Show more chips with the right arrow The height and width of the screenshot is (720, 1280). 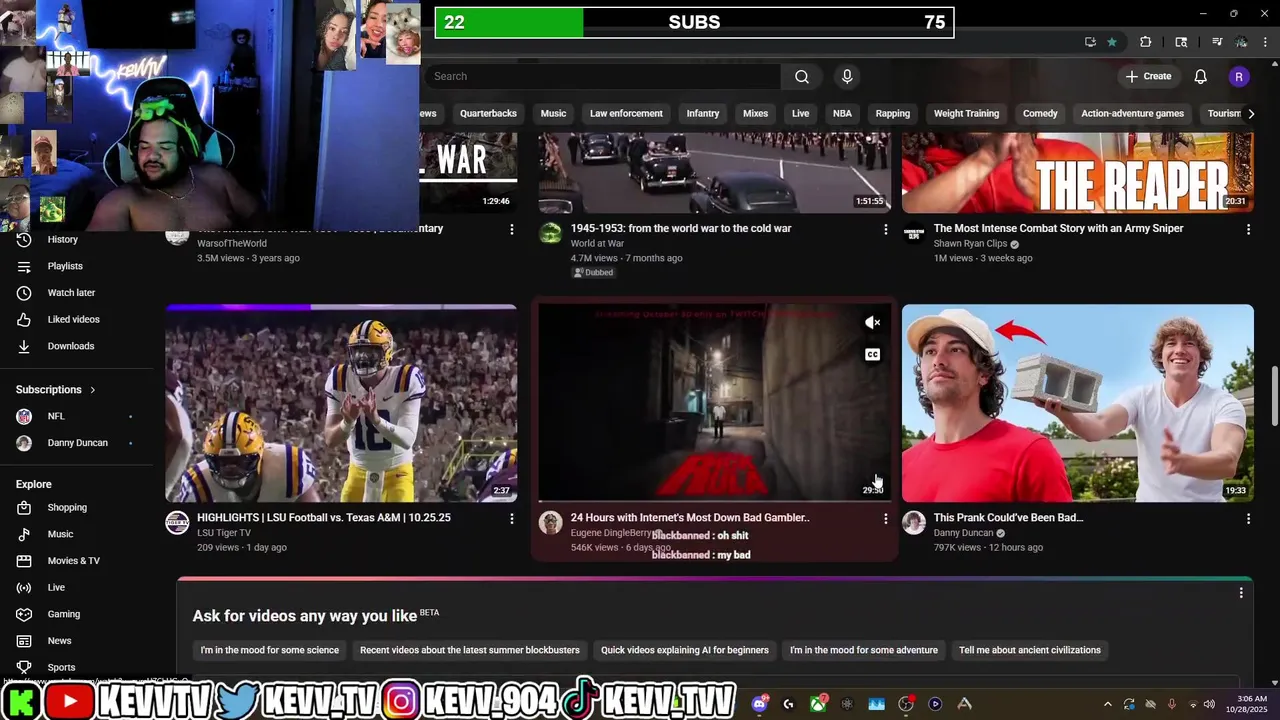coord(1250,113)
